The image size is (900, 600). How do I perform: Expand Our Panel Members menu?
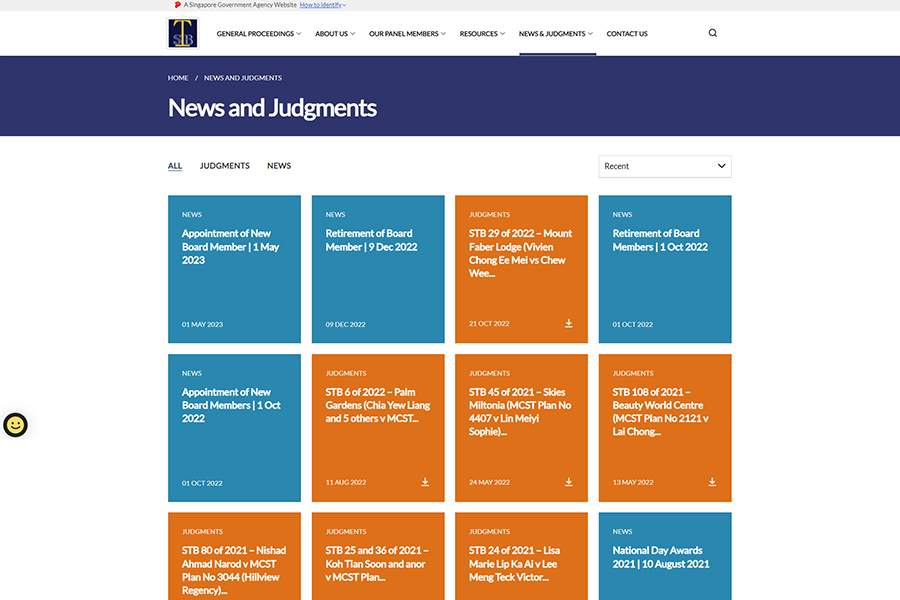coord(407,34)
